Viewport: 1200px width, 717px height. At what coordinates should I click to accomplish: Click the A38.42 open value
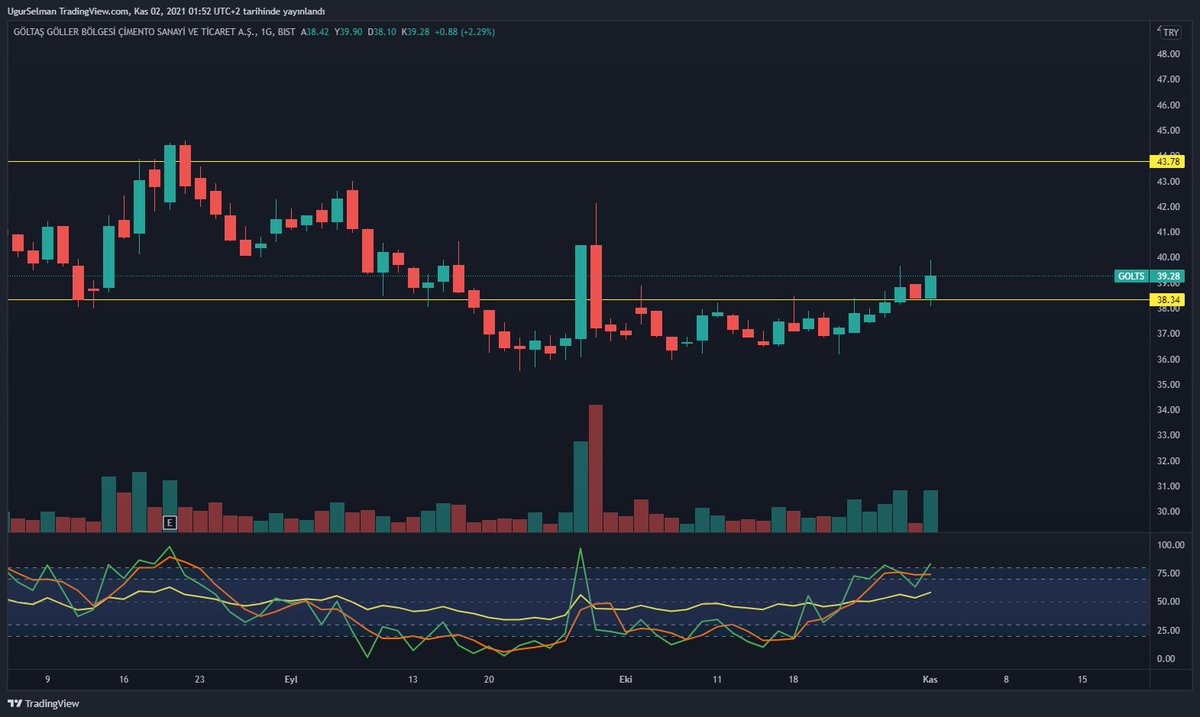[x=317, y=32]
